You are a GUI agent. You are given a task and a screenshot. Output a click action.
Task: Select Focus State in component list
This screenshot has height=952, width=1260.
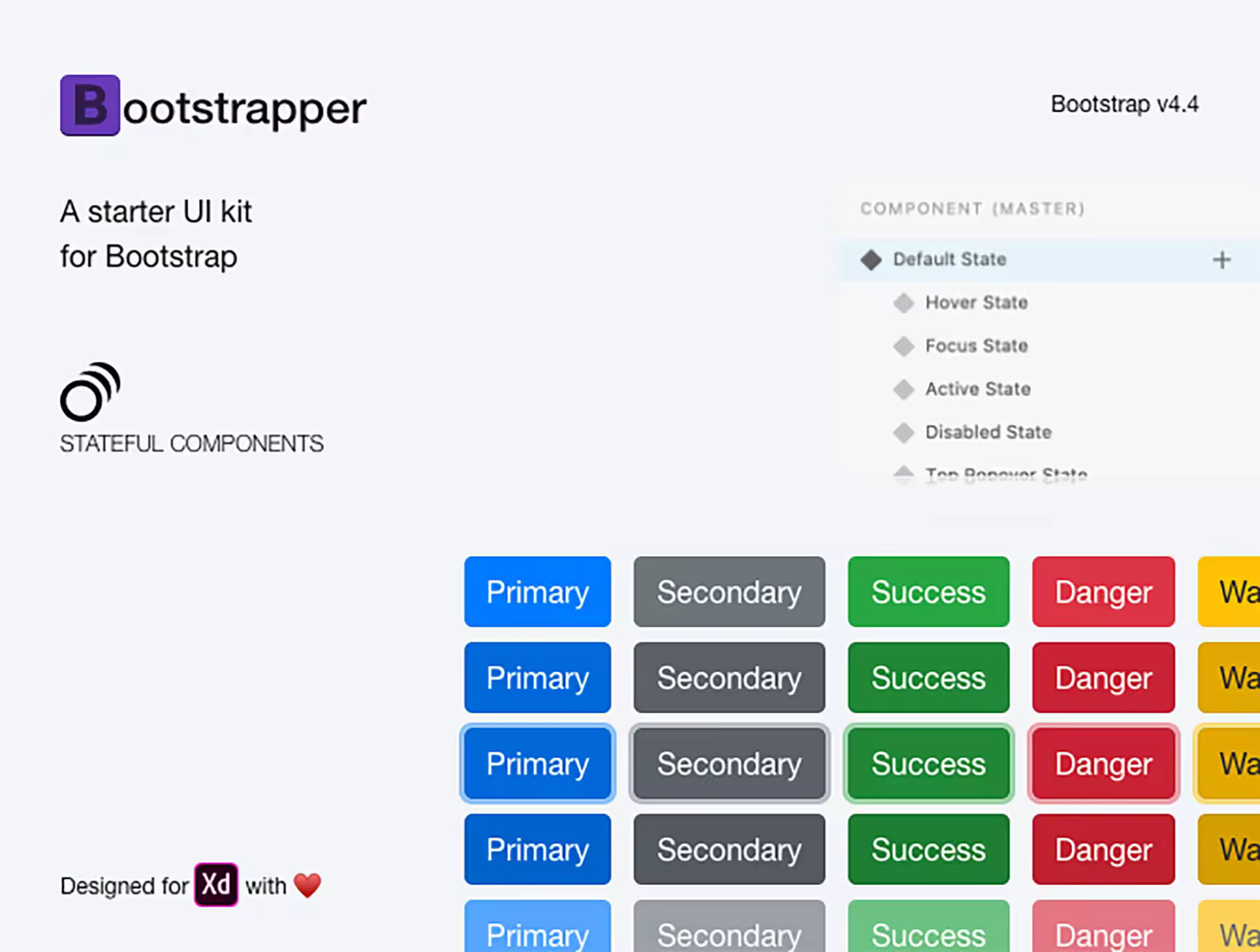point(976,346)
